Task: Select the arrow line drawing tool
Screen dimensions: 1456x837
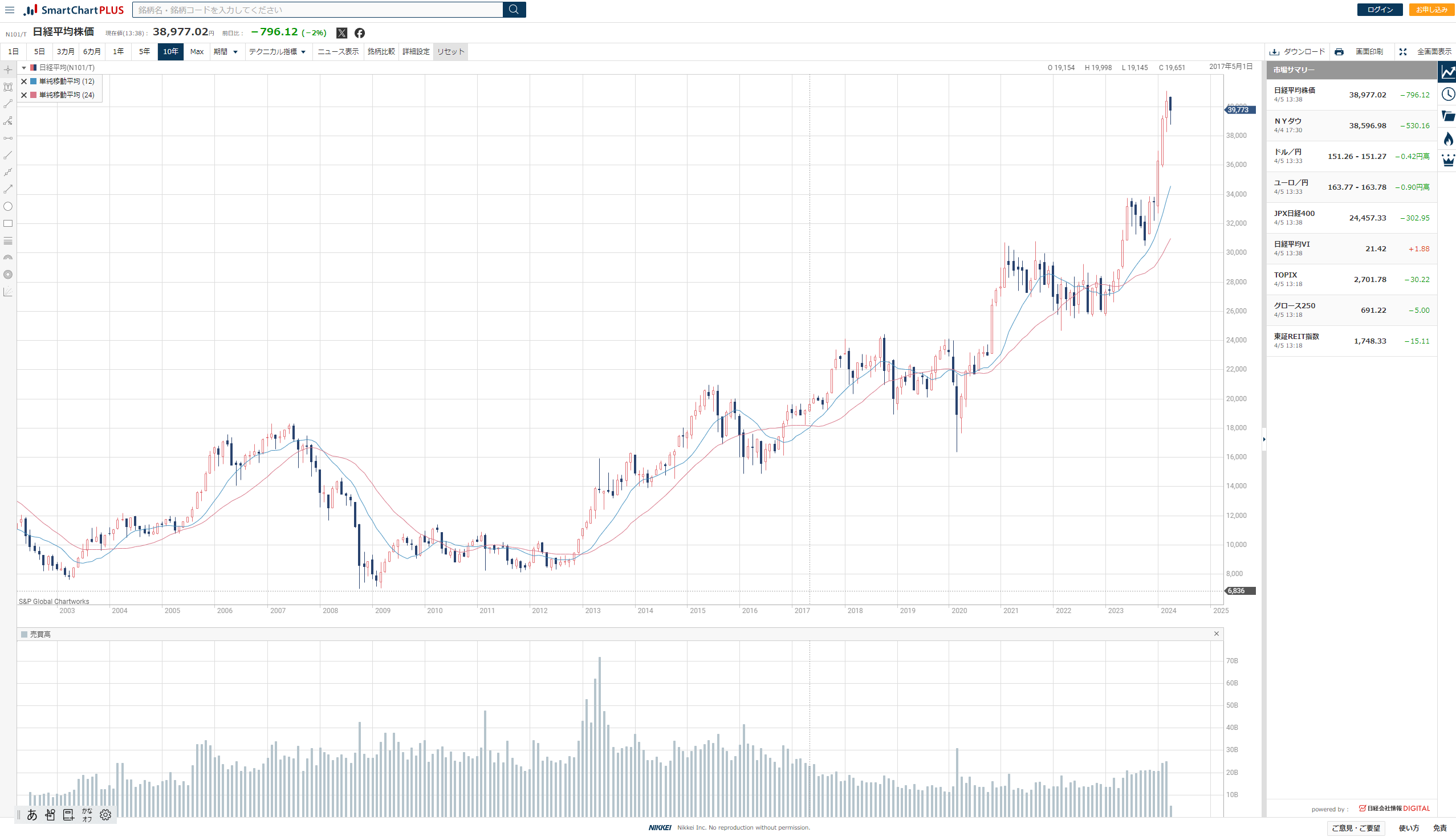Action: point(8,189)
